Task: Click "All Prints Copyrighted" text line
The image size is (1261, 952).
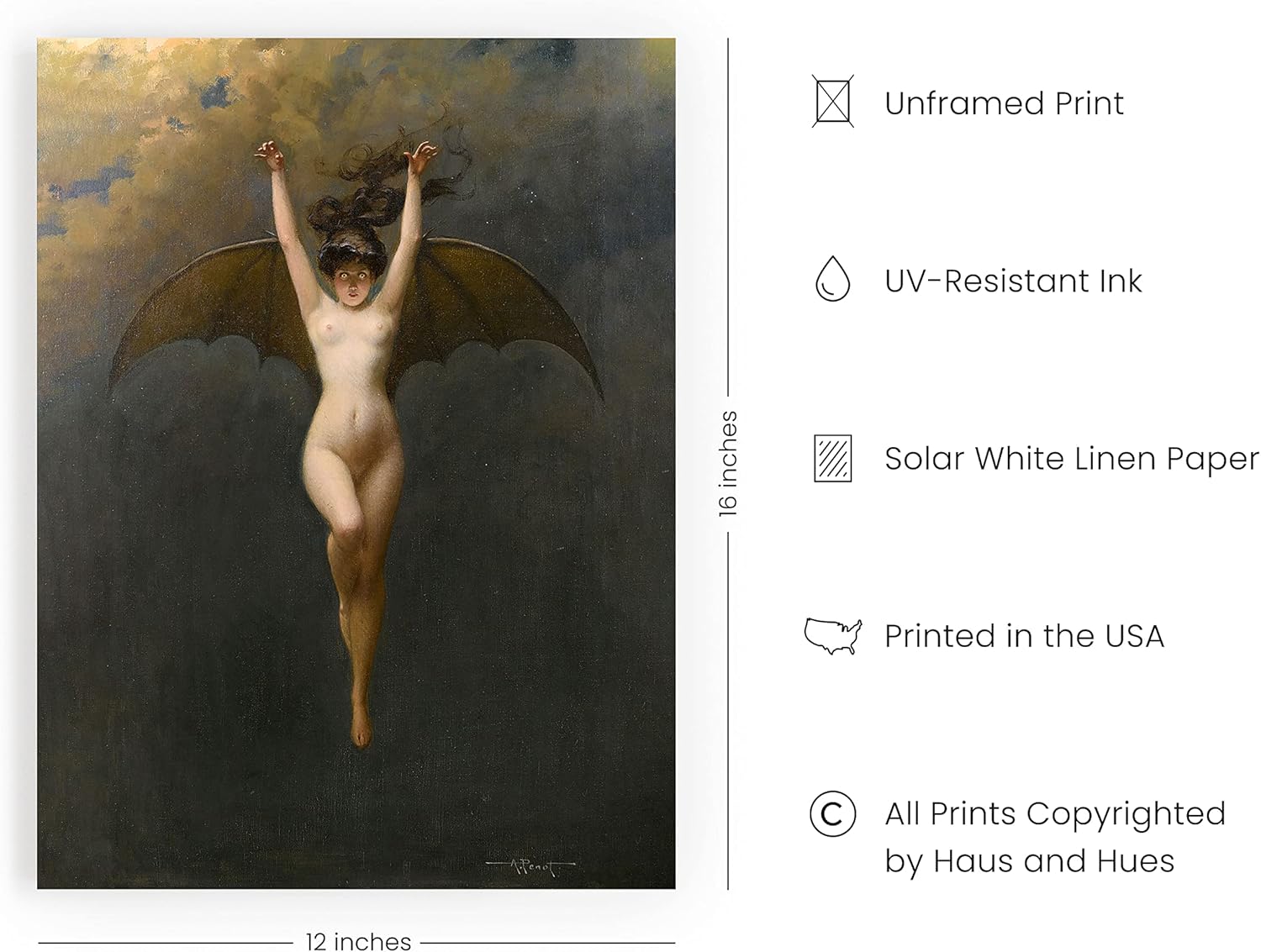Action: (x=1055, y=814)
